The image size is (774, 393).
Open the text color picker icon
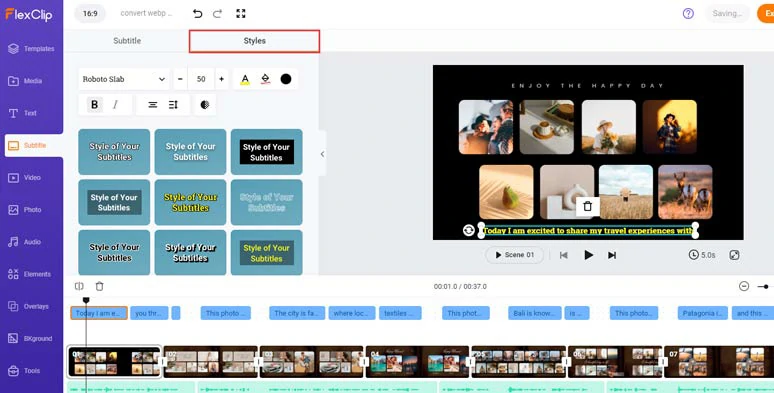tap(245, 79)
